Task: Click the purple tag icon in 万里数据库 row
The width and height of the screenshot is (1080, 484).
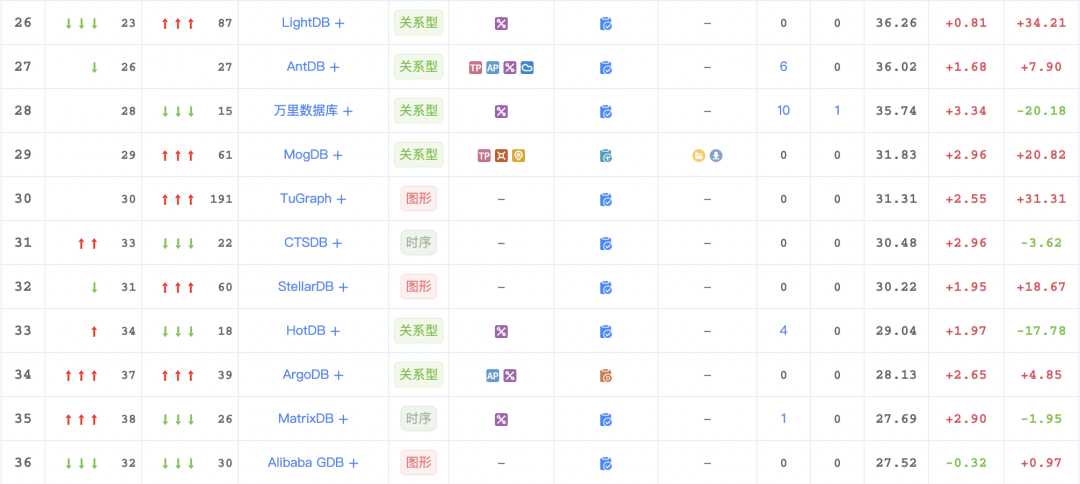Action: [x=501, y=112]
